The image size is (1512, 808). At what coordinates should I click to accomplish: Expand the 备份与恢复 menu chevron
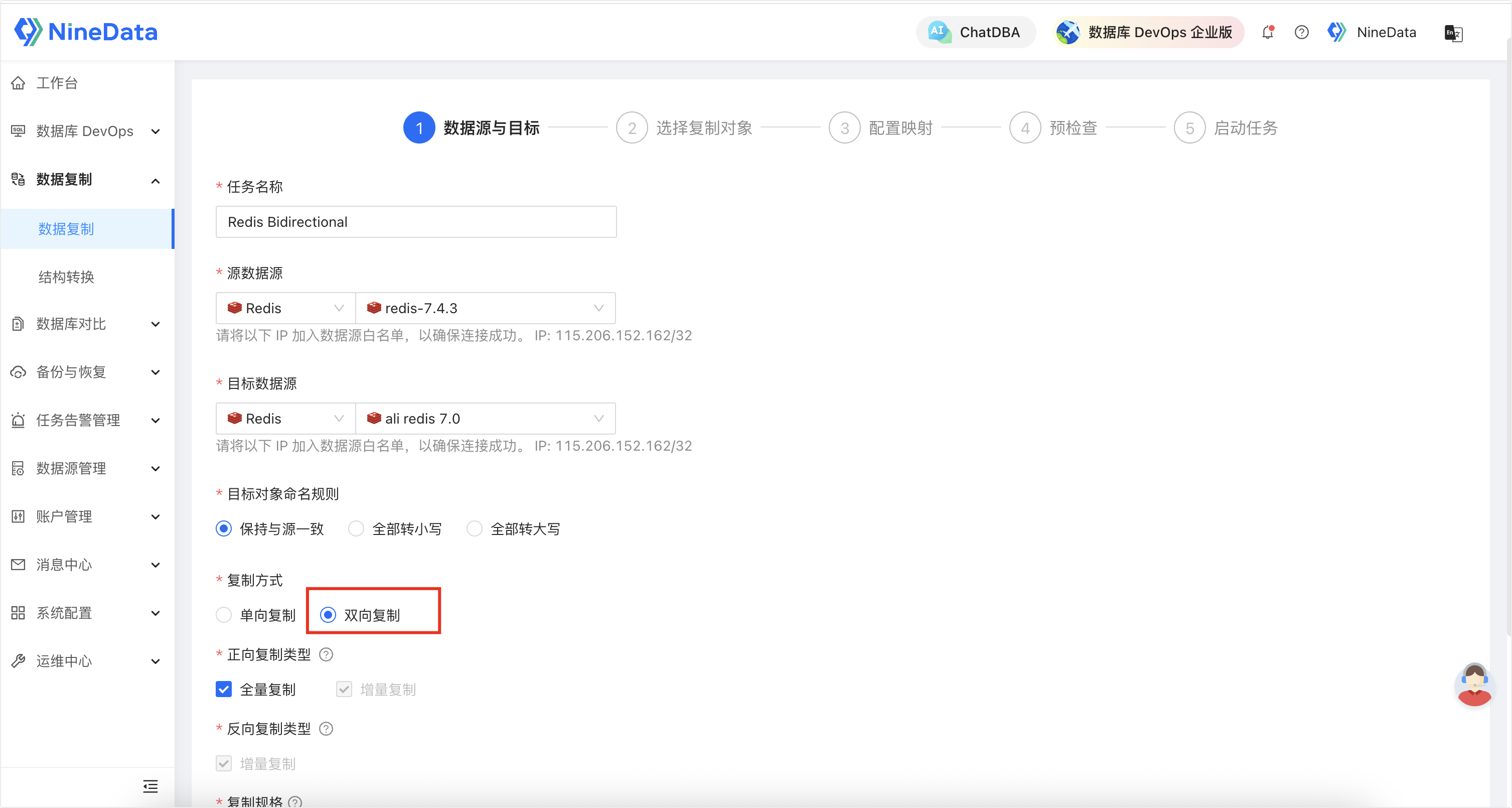pos(156,372)
